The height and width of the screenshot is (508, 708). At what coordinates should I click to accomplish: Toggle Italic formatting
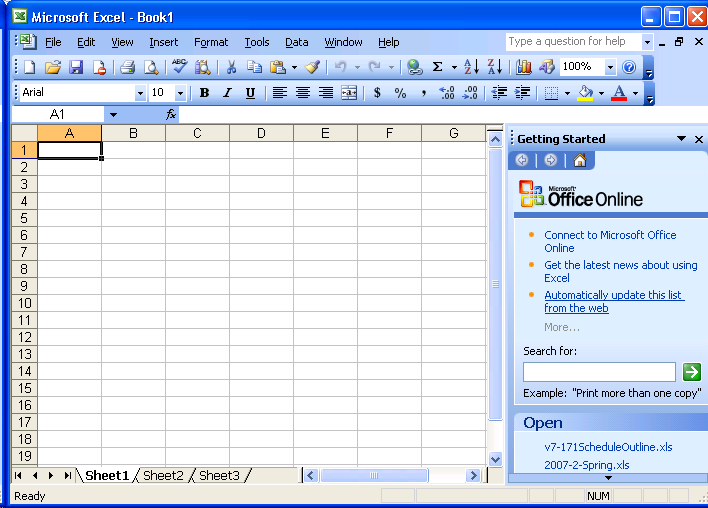point(227,93)
